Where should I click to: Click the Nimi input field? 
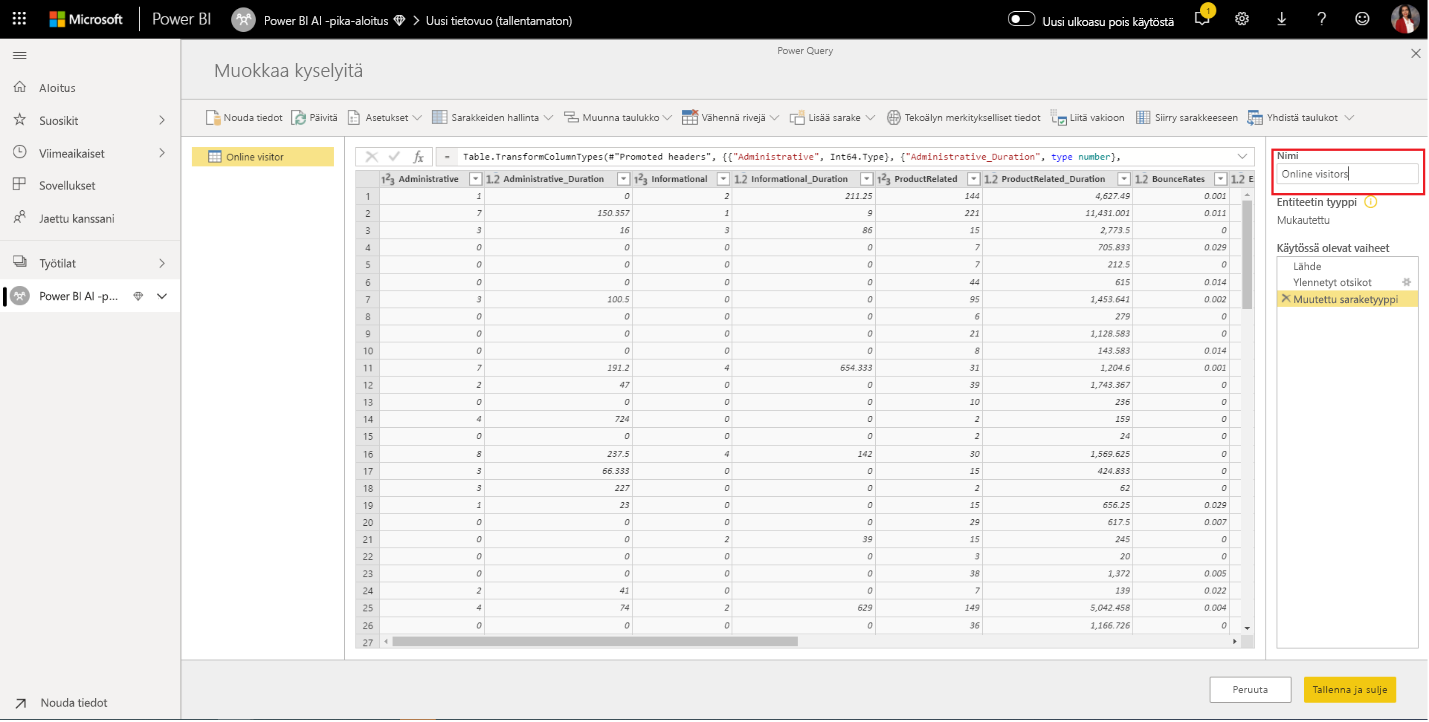coord(1347,174)
